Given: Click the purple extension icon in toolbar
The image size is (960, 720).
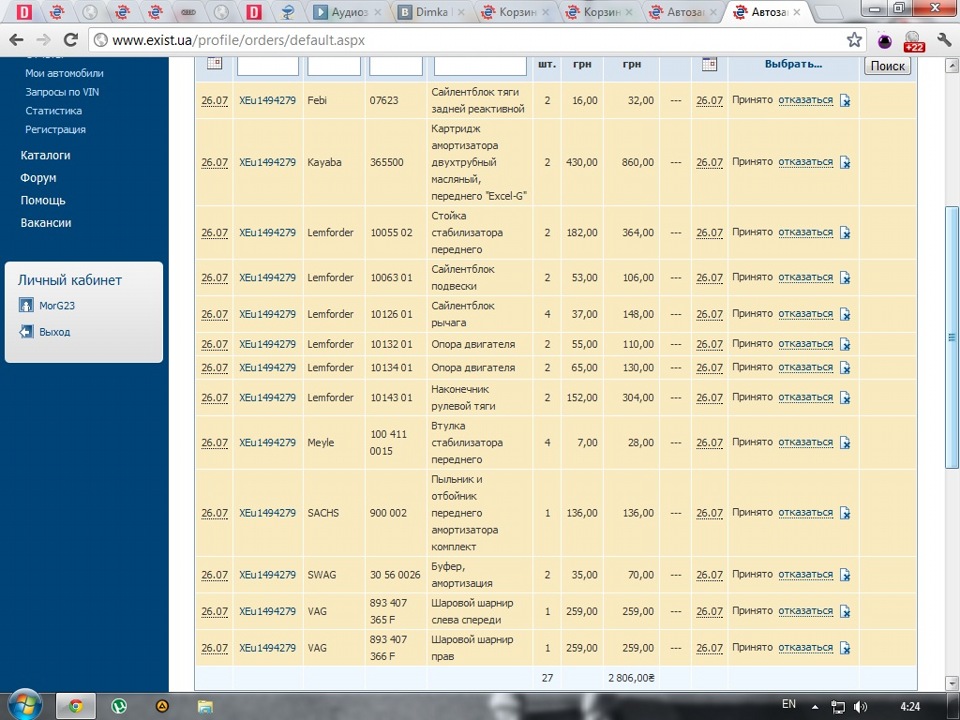Looking at the screenshot, I should point(885,41).
